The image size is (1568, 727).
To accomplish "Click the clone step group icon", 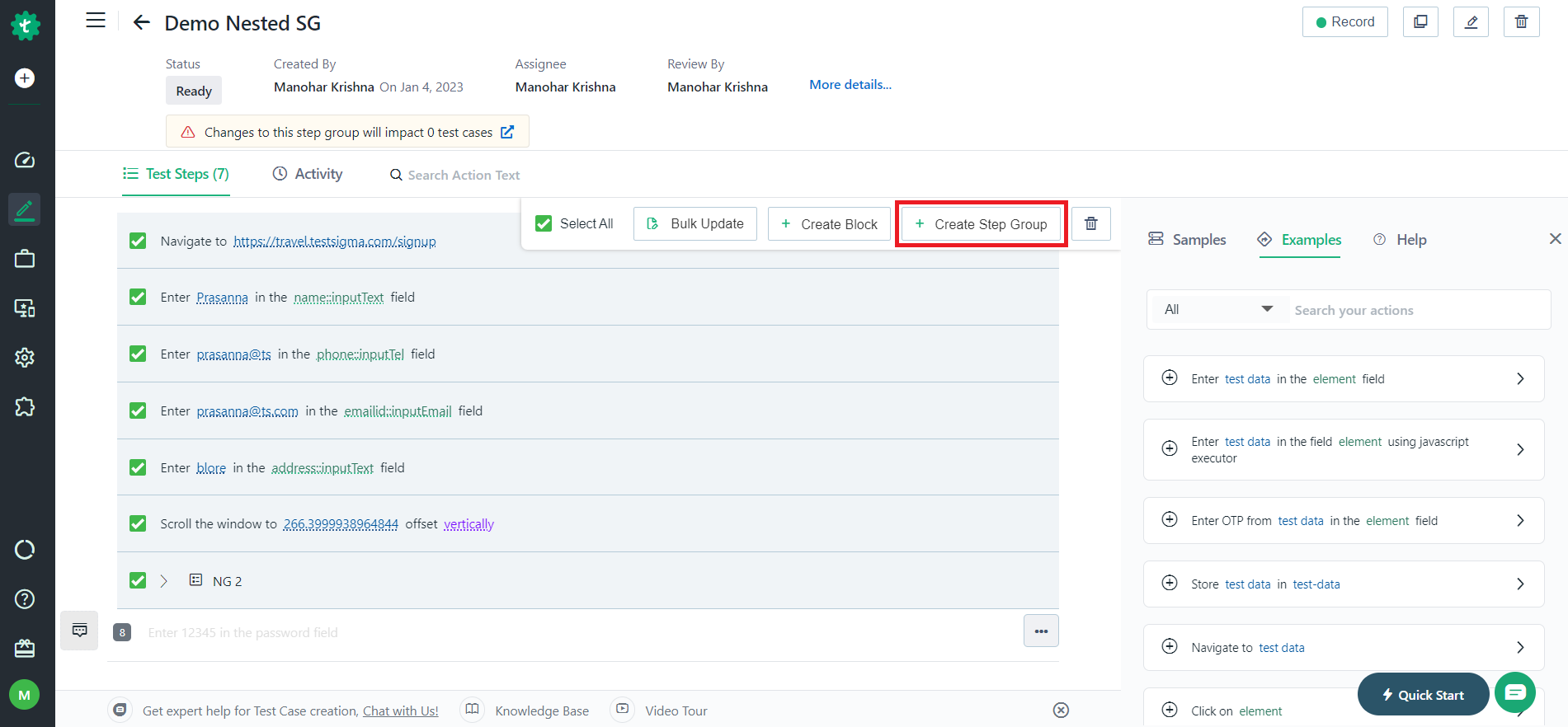I will coord(1420,22).
